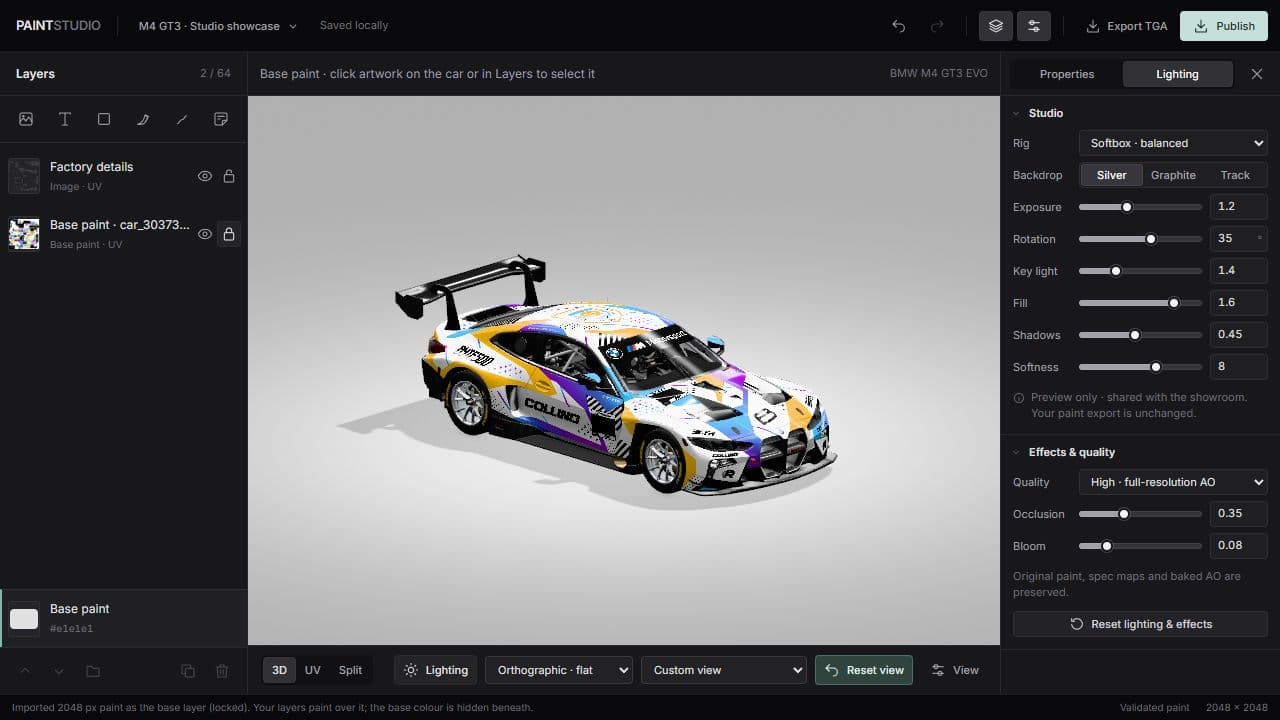The height and width of the screenshot is (720, 1280).
Task: Switch viewport to UV mode
Action: pos(312,670)
